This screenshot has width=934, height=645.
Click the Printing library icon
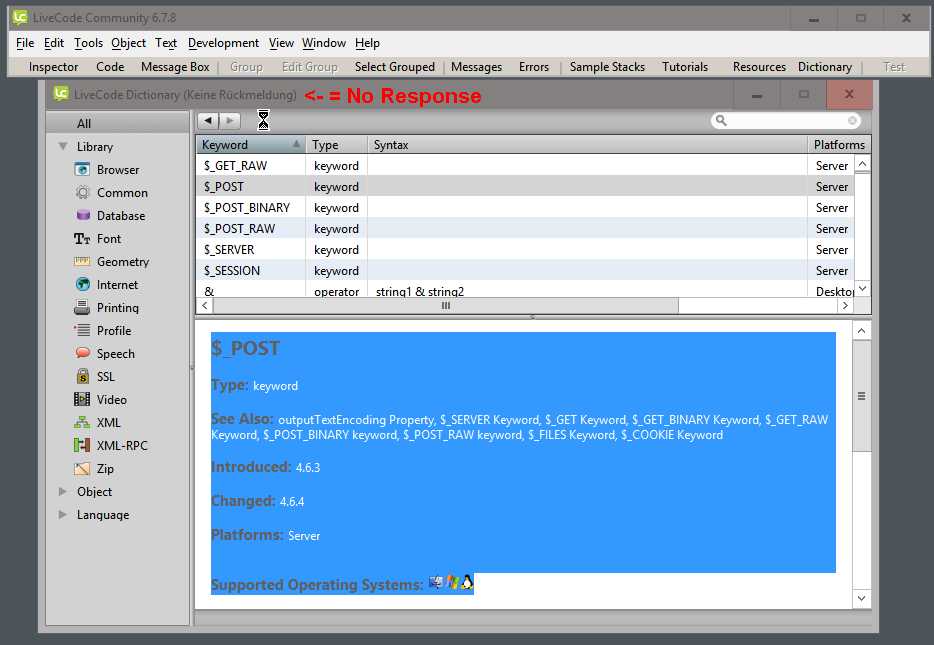coord(82,308)
